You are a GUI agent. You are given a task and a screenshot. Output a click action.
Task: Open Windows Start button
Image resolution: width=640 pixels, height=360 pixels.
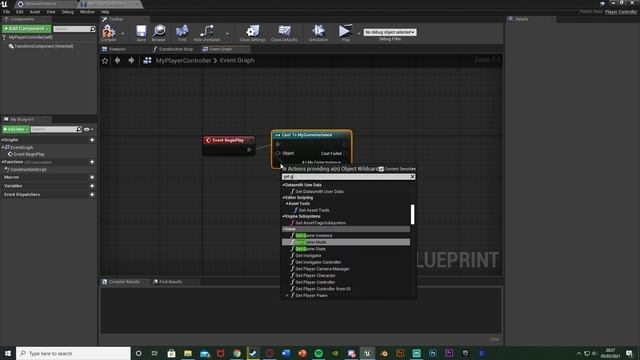tap(8, 353)
